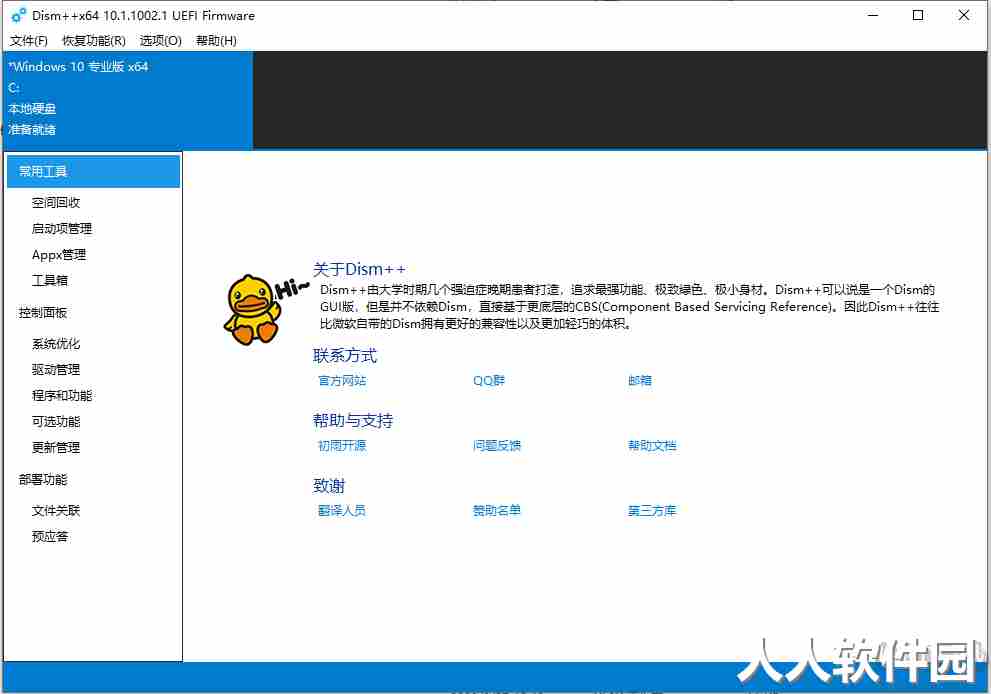This screenshot has width=991, height=694.
Task: Open 可选功能 in the sidebar
Action: point(56,422)
